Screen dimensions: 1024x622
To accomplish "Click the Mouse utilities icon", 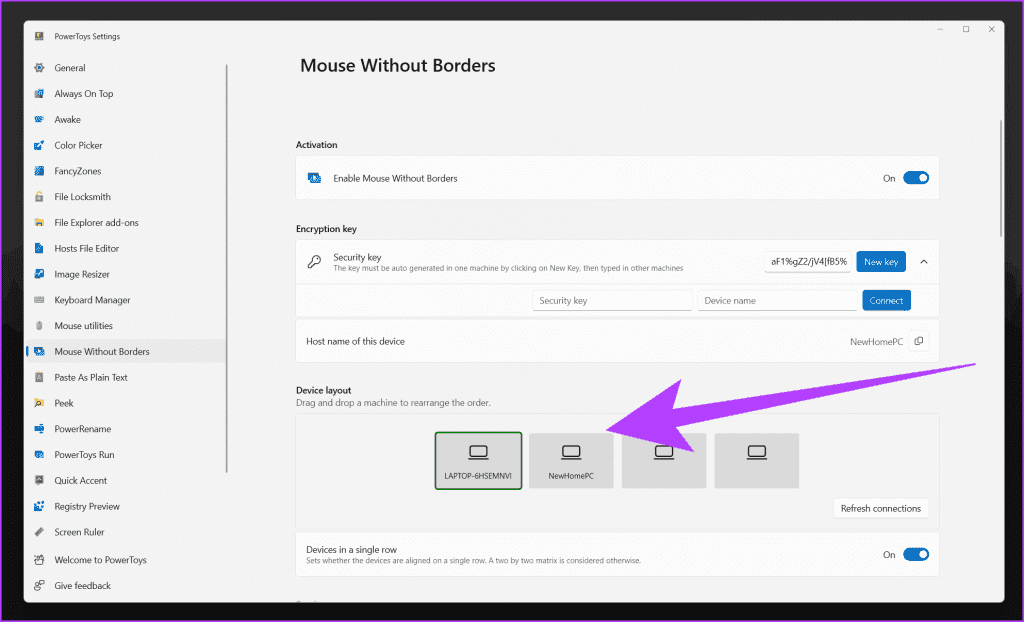I will pos(39,325).
